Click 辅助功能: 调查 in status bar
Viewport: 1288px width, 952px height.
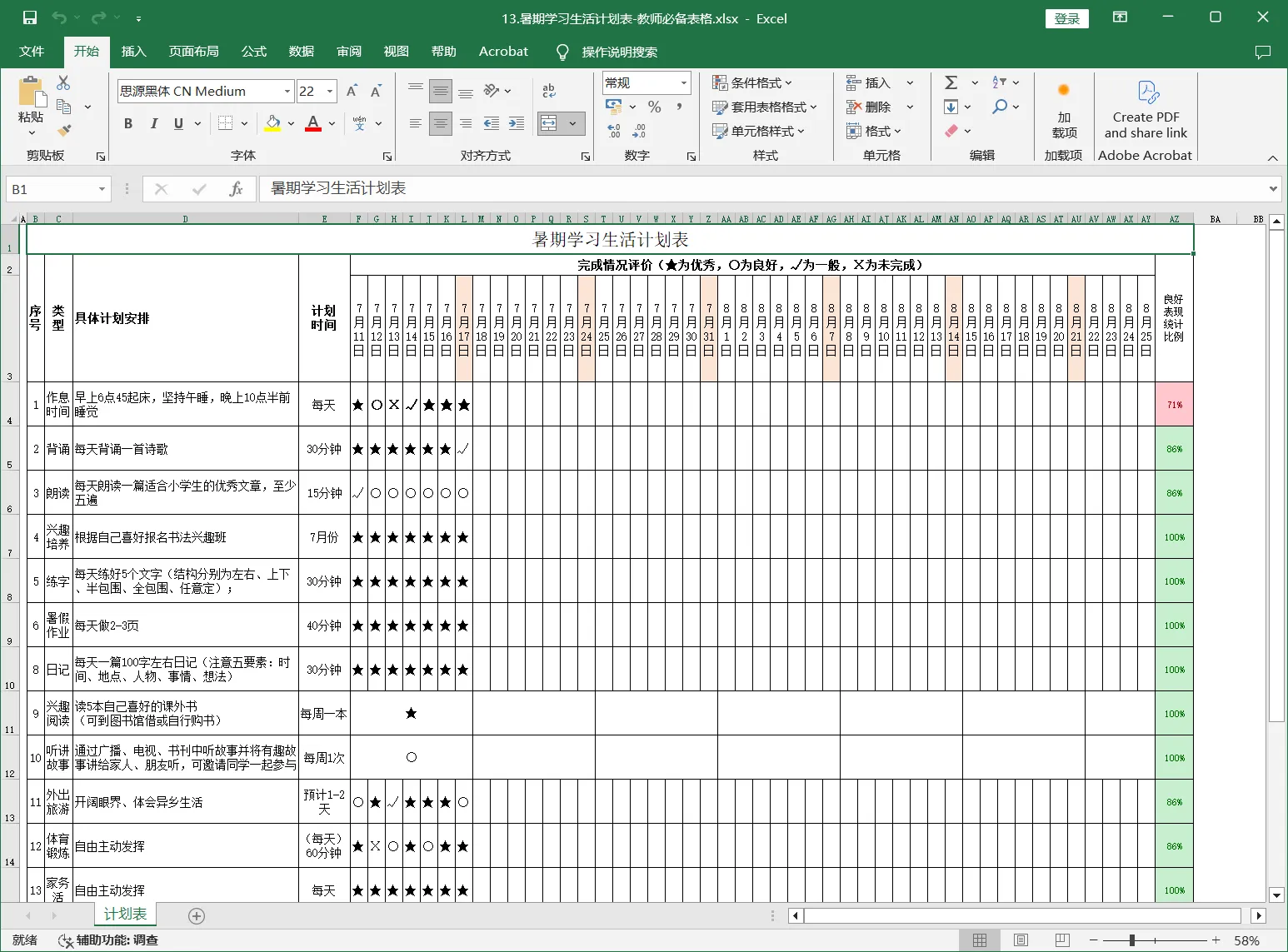pos(108,940)
